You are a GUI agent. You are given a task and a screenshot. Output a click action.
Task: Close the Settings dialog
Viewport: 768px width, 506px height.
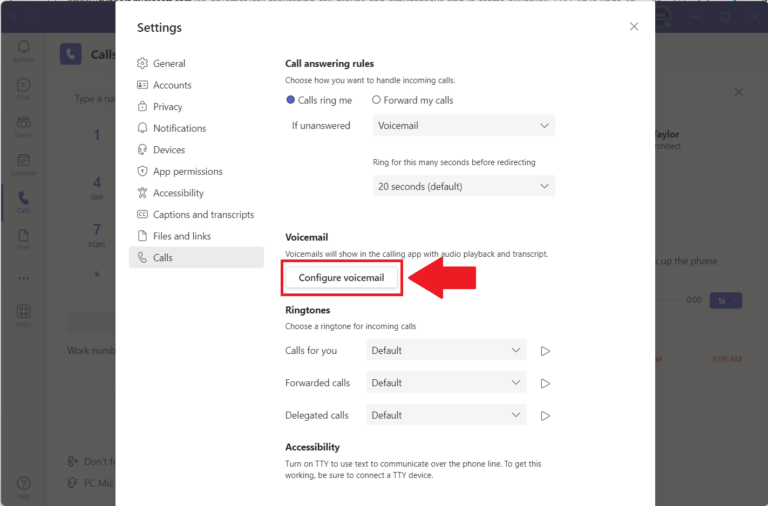pyautogui.click(x=634, y=26)
